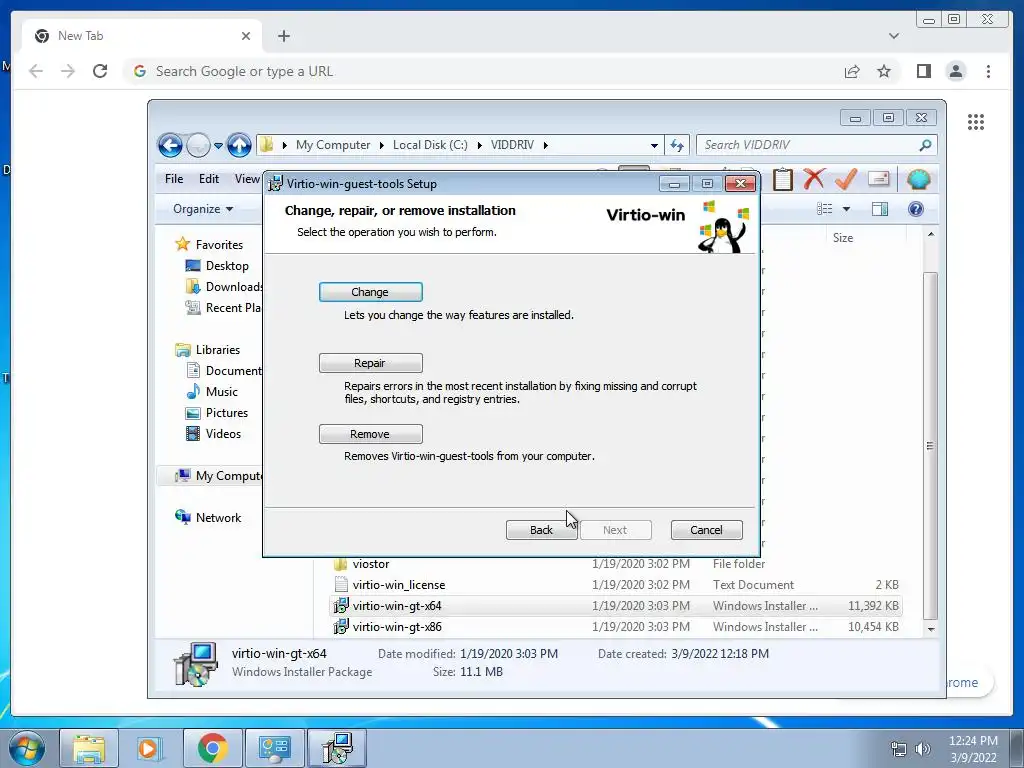
Task: Select Downloads in the navigation pane
Action: [x=223, y=287]
